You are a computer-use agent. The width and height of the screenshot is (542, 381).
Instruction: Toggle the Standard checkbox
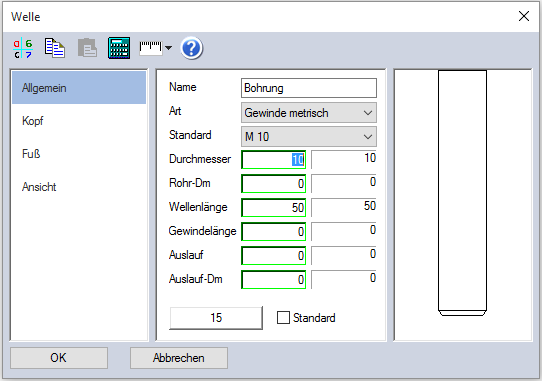(x=283, y=317)
